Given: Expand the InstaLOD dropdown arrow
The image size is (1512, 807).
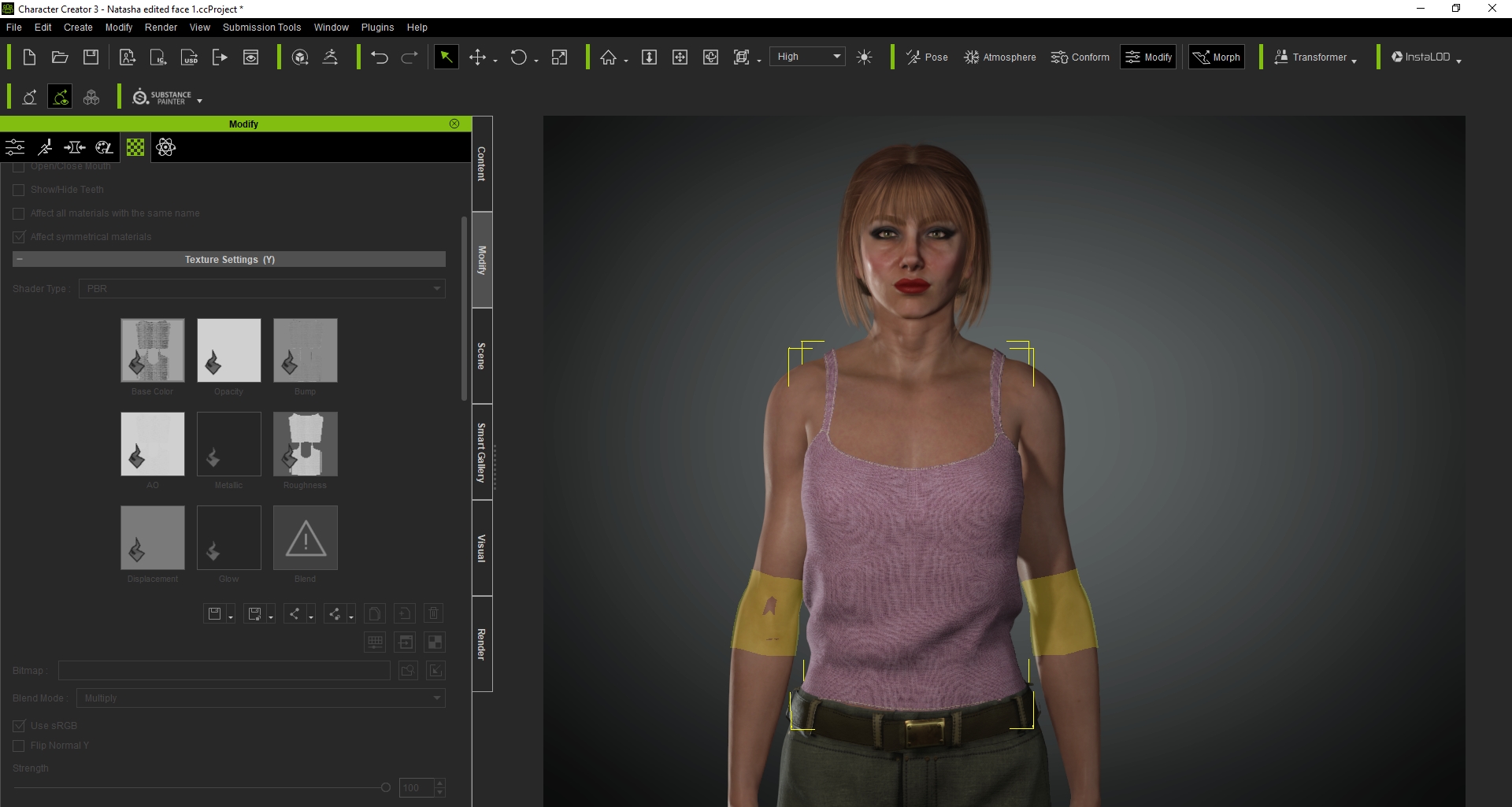Looking at the screenshot, I should (1458, 61).
